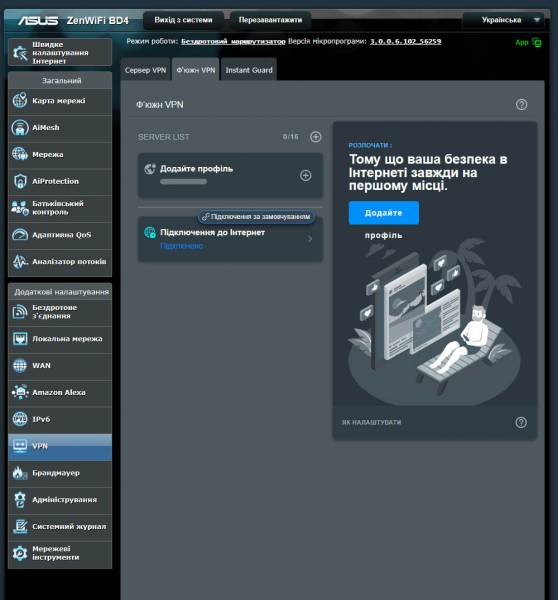Click the Вихід з системи button

coord(183,20)
